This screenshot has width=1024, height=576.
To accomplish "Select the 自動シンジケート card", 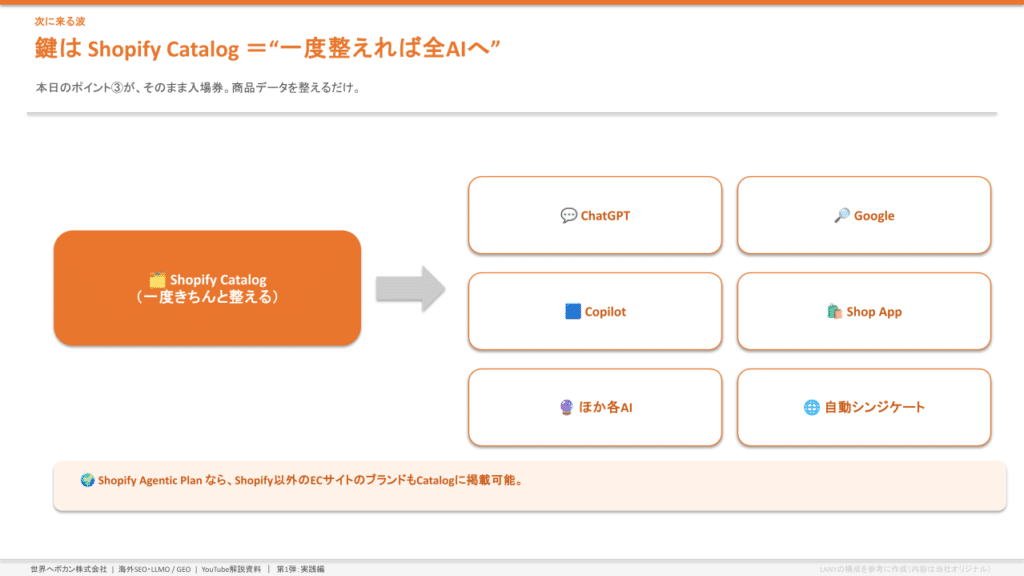I will pyautogui.click(x=864, y=407).
